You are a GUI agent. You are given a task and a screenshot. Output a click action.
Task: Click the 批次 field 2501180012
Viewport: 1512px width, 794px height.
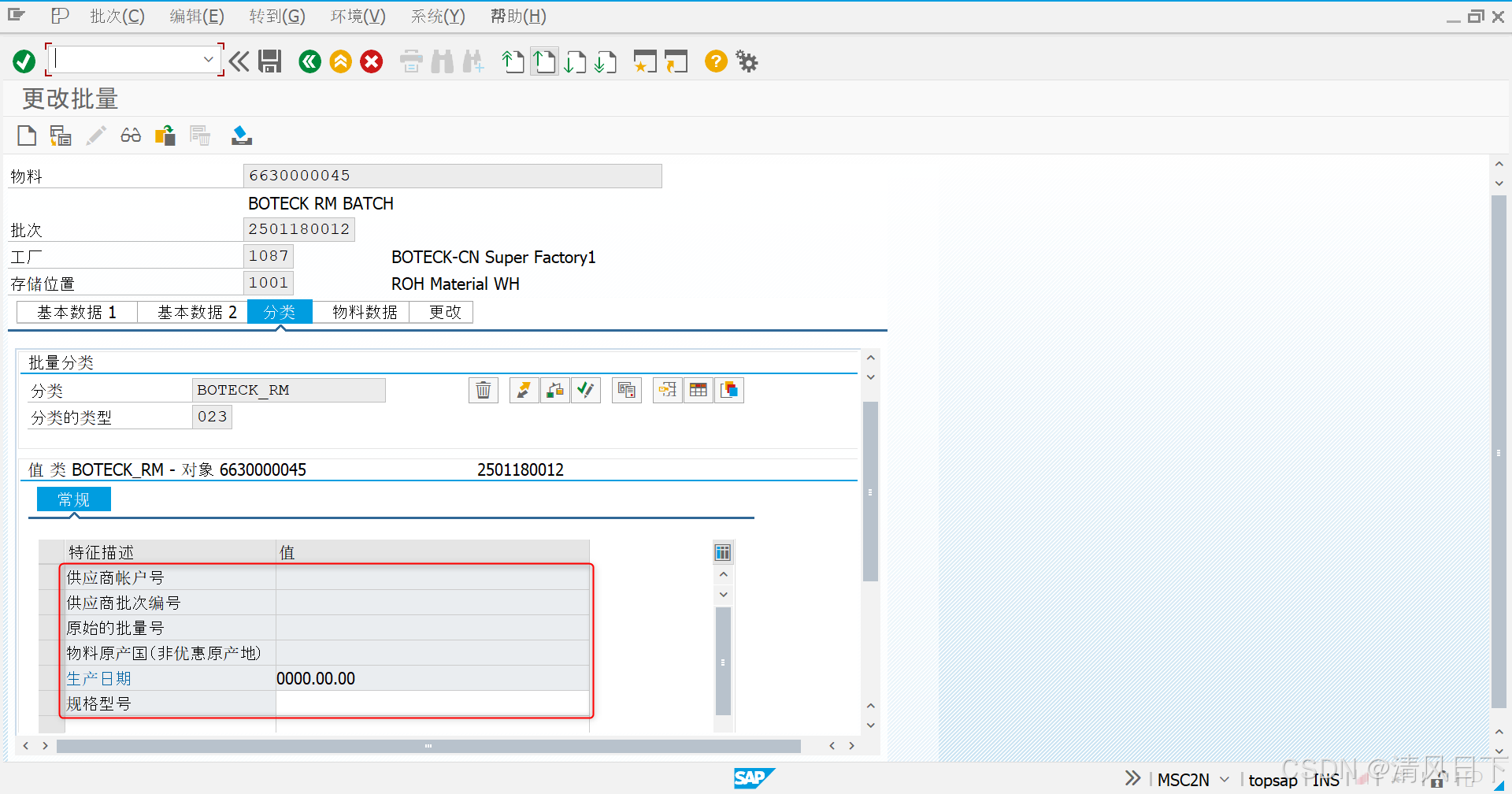(x=299, y=229)
